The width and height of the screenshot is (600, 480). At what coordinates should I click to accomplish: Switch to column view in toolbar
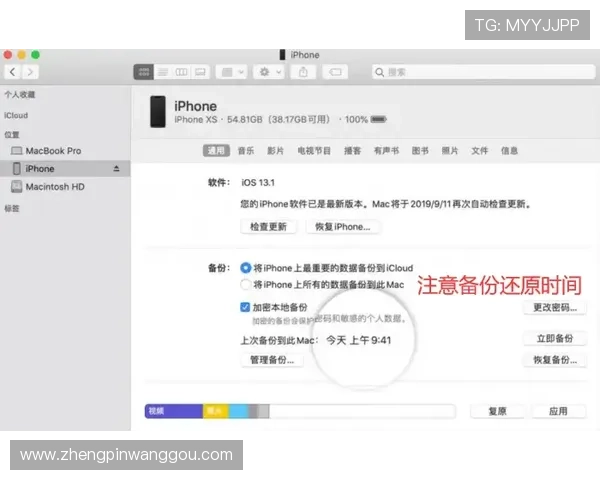coord(181,72)
